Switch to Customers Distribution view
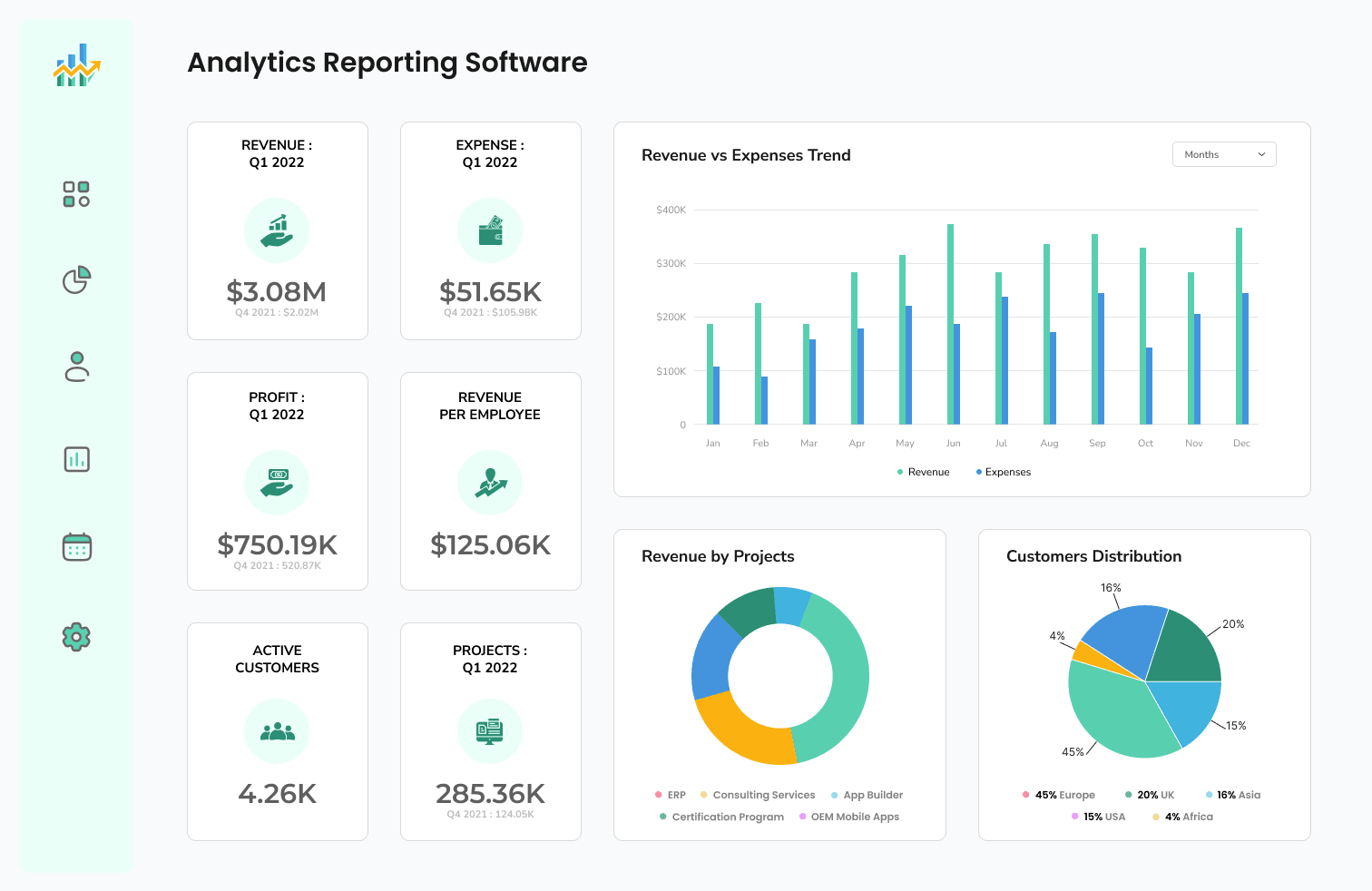The width and height of the screenshot is (1372, 891). pos(1093,556)
